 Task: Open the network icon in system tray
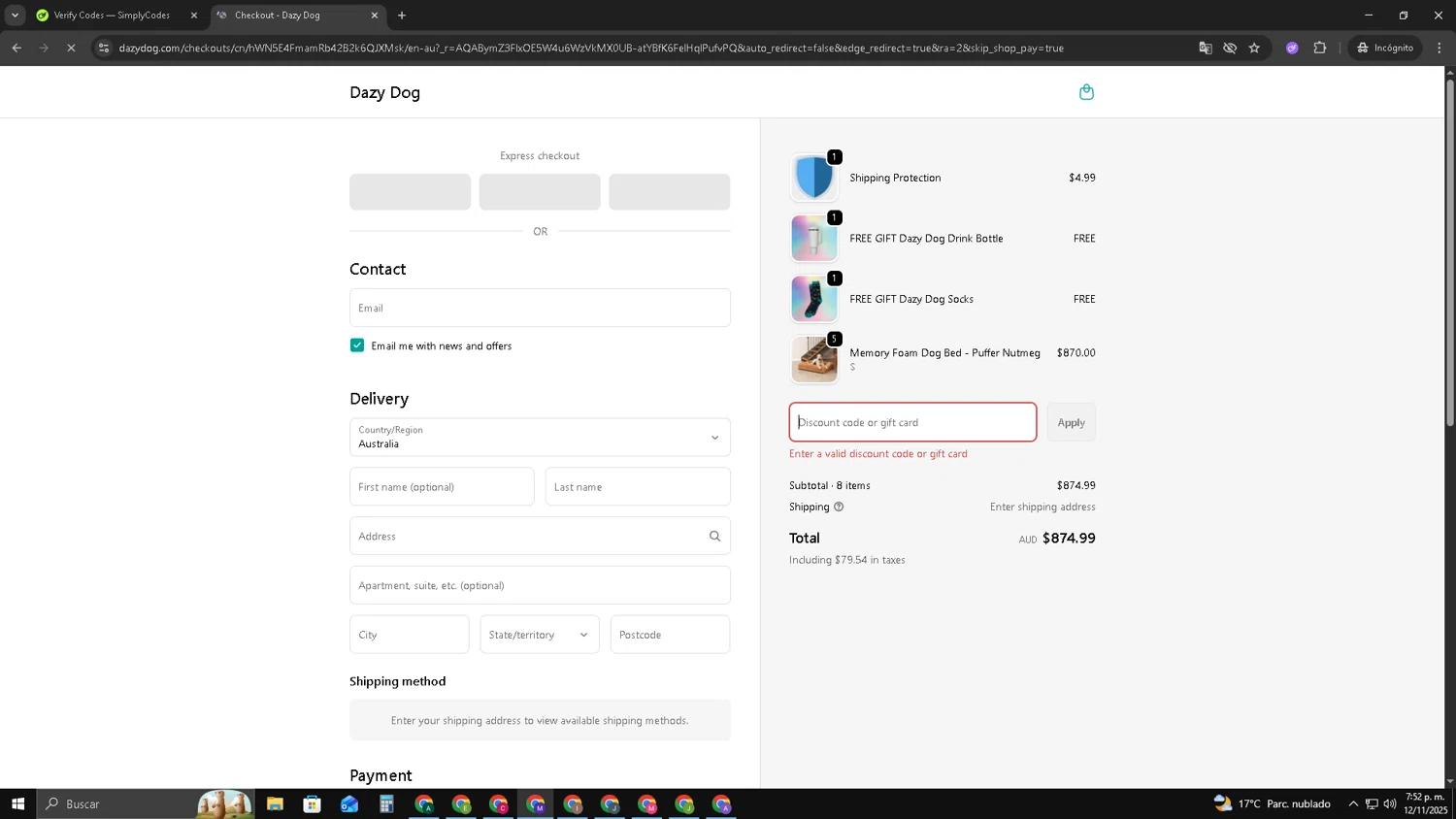pos(1372,803)
